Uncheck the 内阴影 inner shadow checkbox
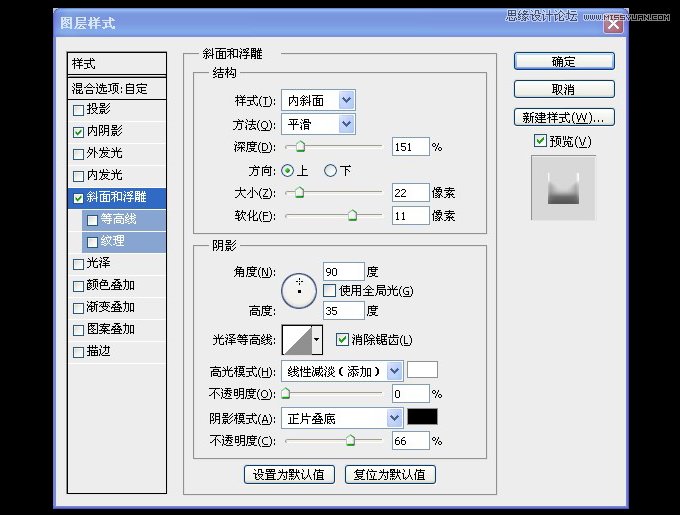680x515 pixels. point(78,132)
